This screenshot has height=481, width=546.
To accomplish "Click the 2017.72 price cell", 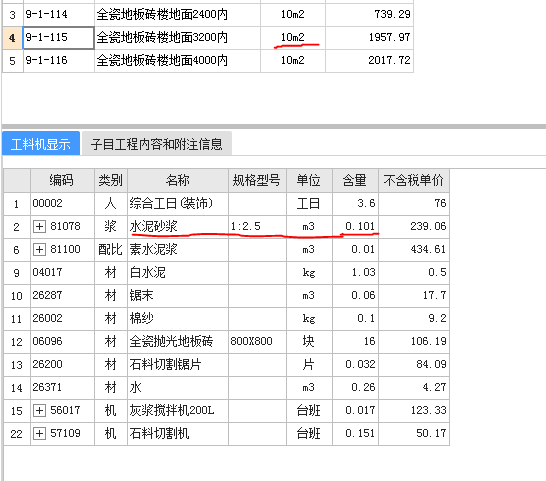I will (x=369, y=61).
